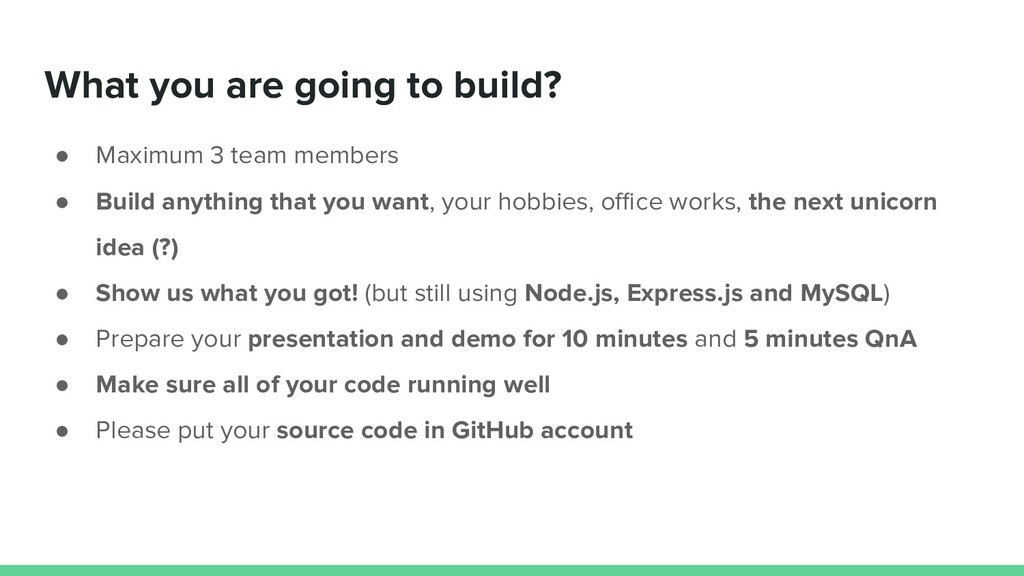The height and width of the screenshot is (576, 1024).
Task: Click 'Make sure all of your code running well'
Action: (x=323, y=385)
